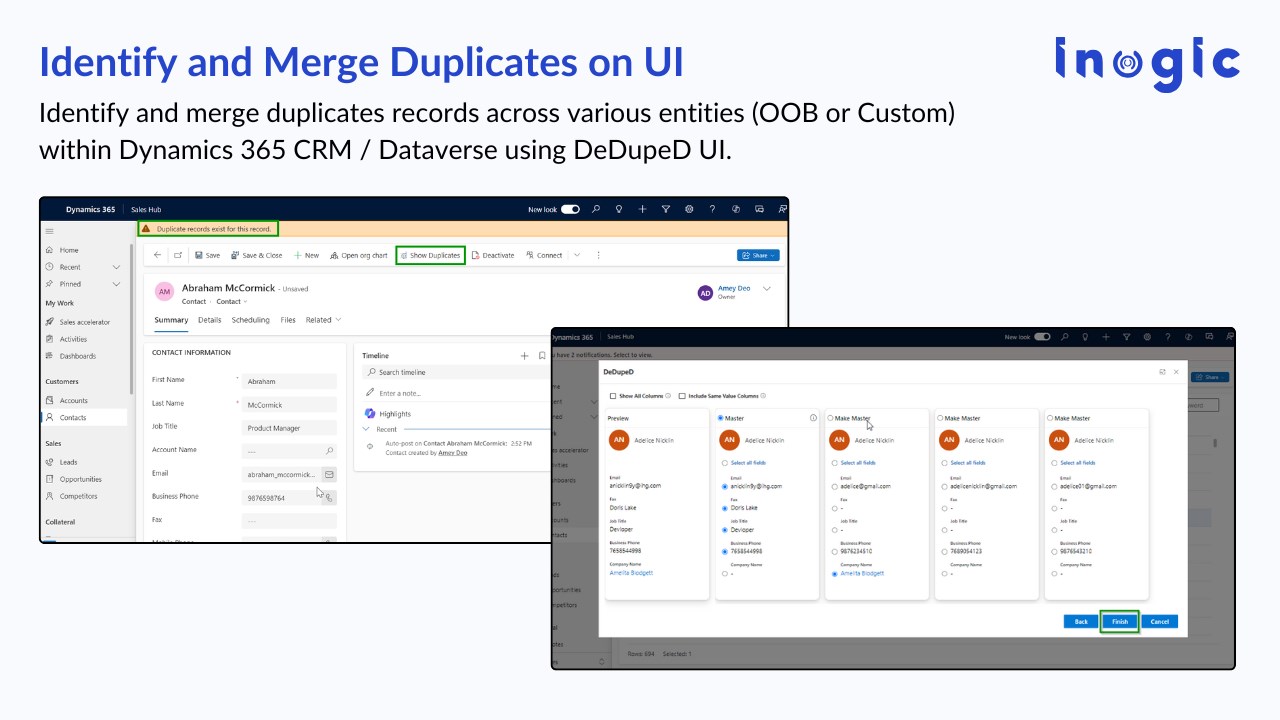Viewport: 1280px width, 720px height.
Task: Click the info icon on the Master card
Action: (813, 418)
